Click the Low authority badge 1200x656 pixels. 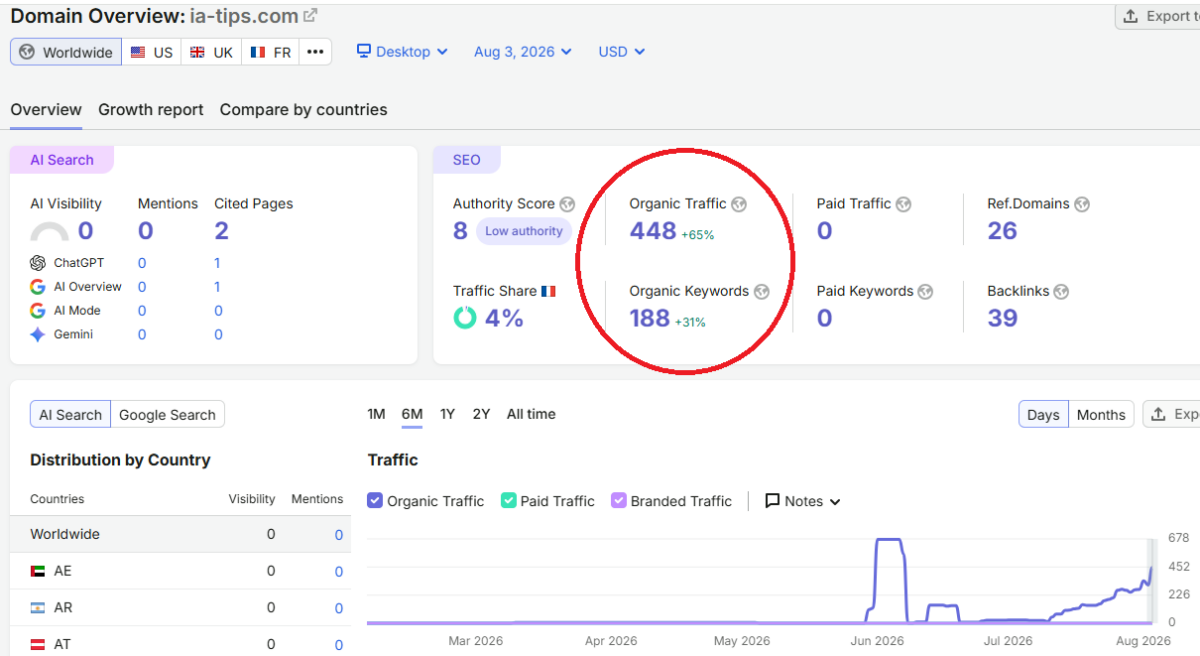pyautogui.click(x=524, y=231)
